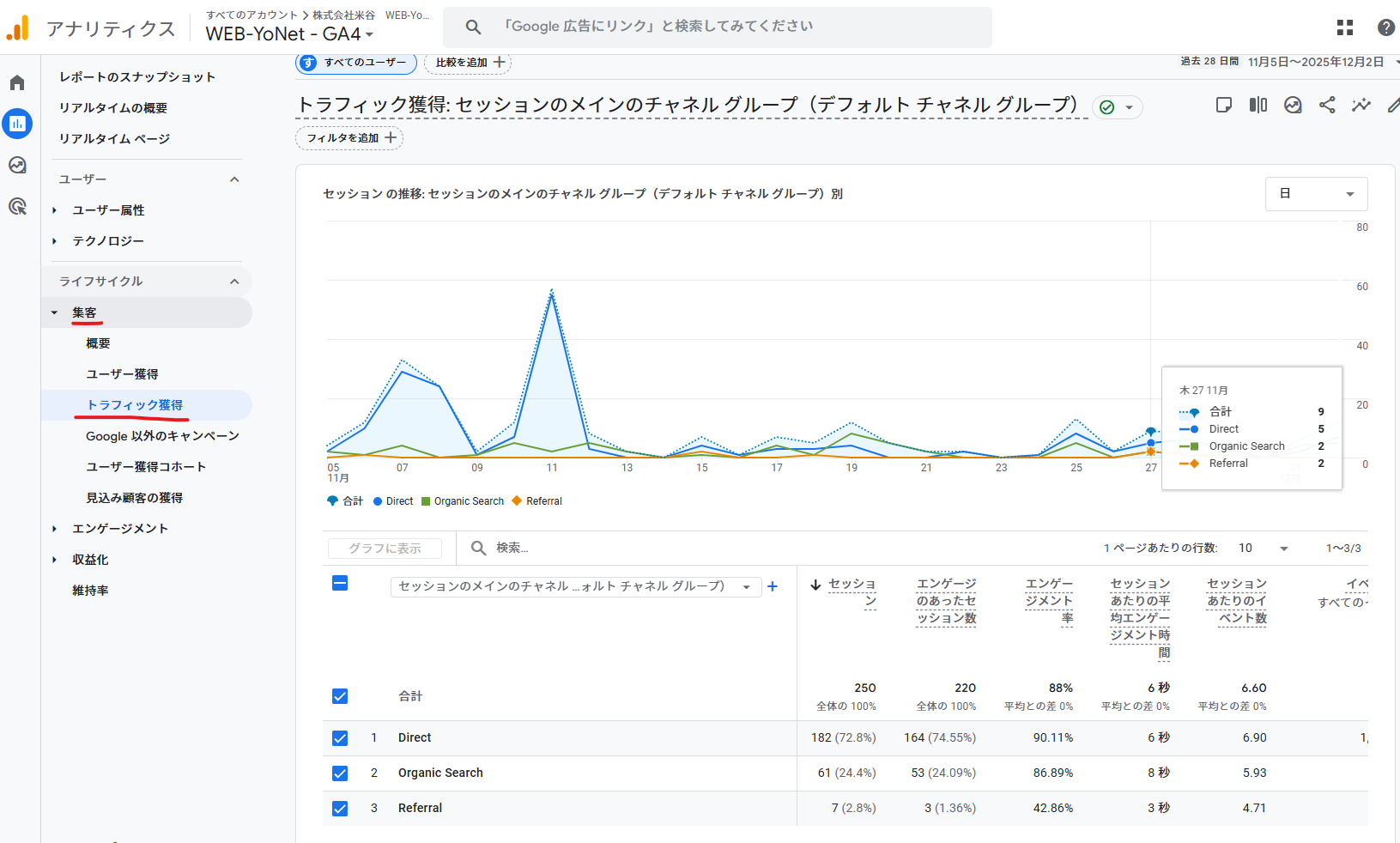1400x843 pixels.
Task: Select リアルタイムの概要 in sidebar
Action: pos(113,108)
